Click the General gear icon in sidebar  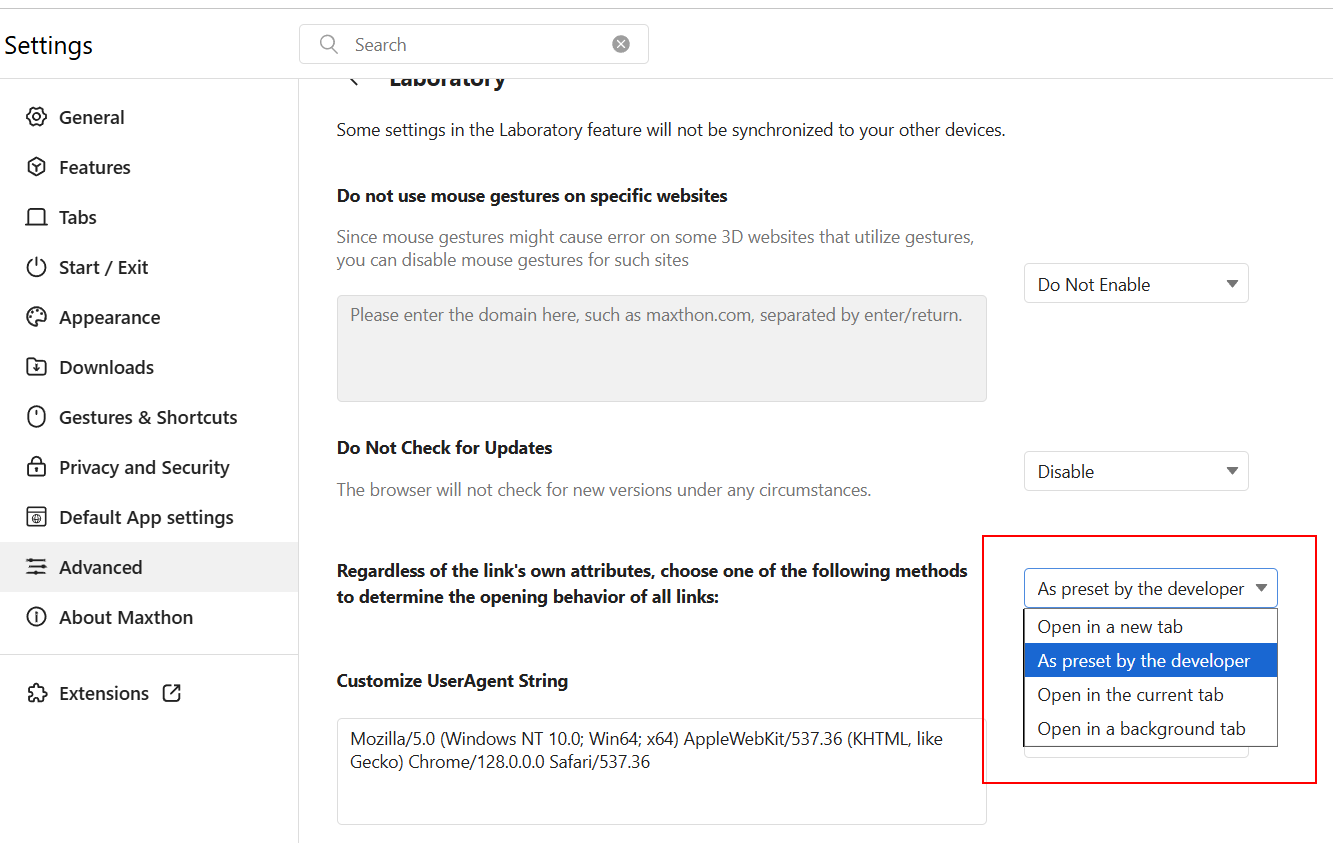(37, 117)
